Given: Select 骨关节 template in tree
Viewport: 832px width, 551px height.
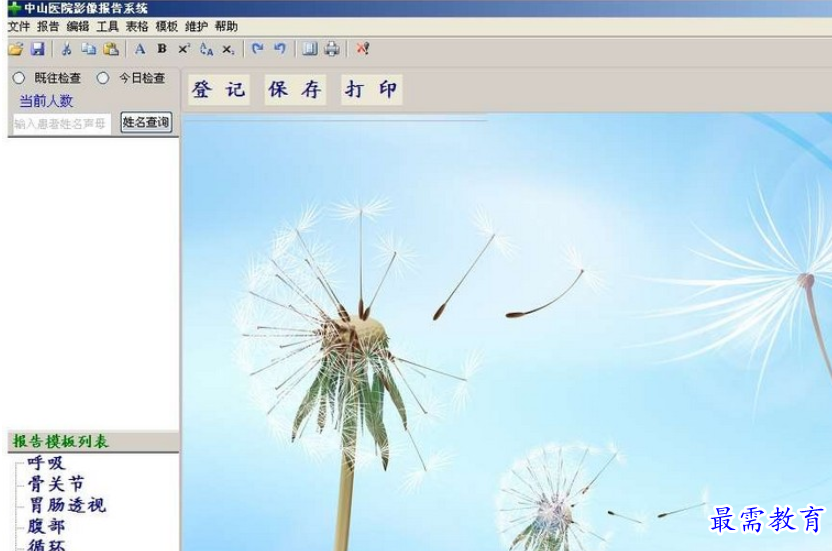Looking at the screenshot, I should click(56, 484).
